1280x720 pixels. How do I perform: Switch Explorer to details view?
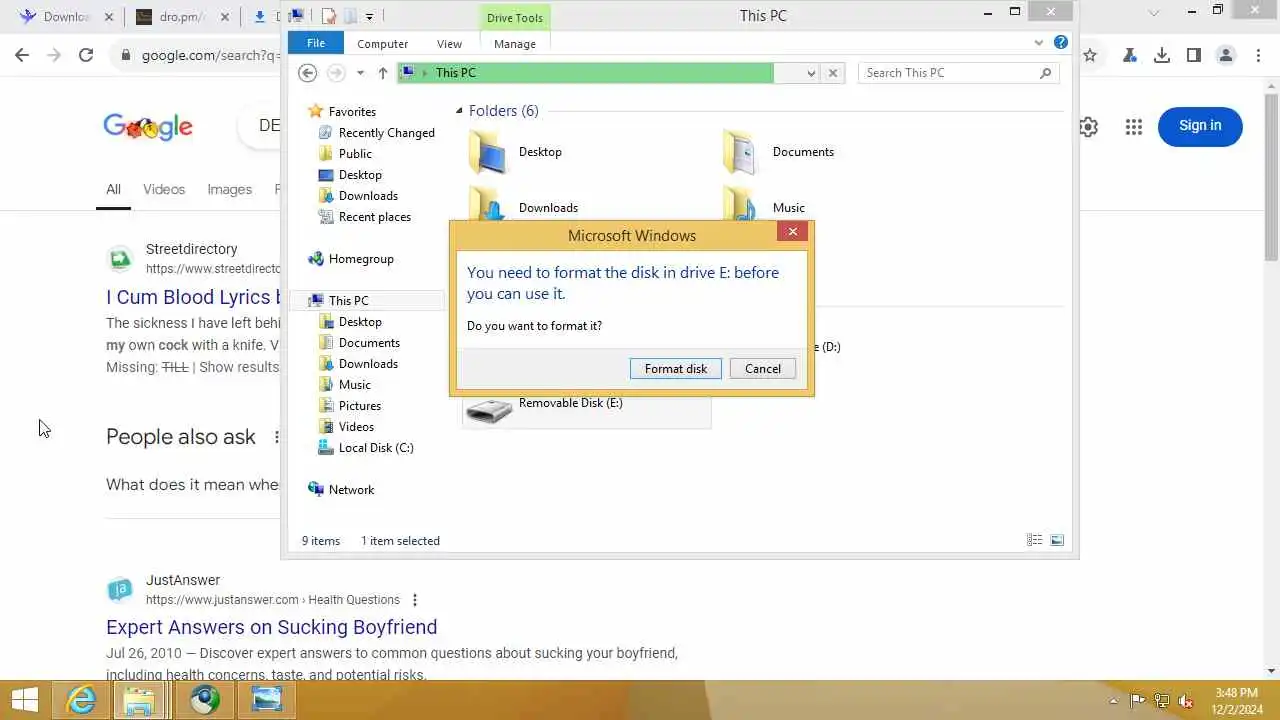pos(1035,540)
